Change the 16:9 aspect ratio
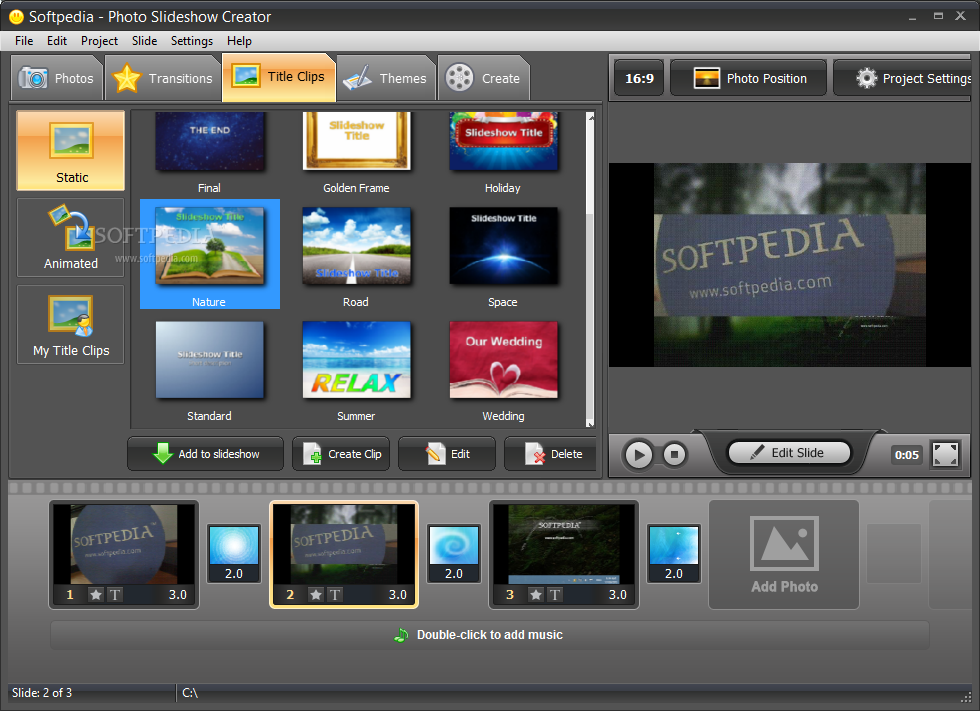980x711 pixels. click(x=639, y=78)
